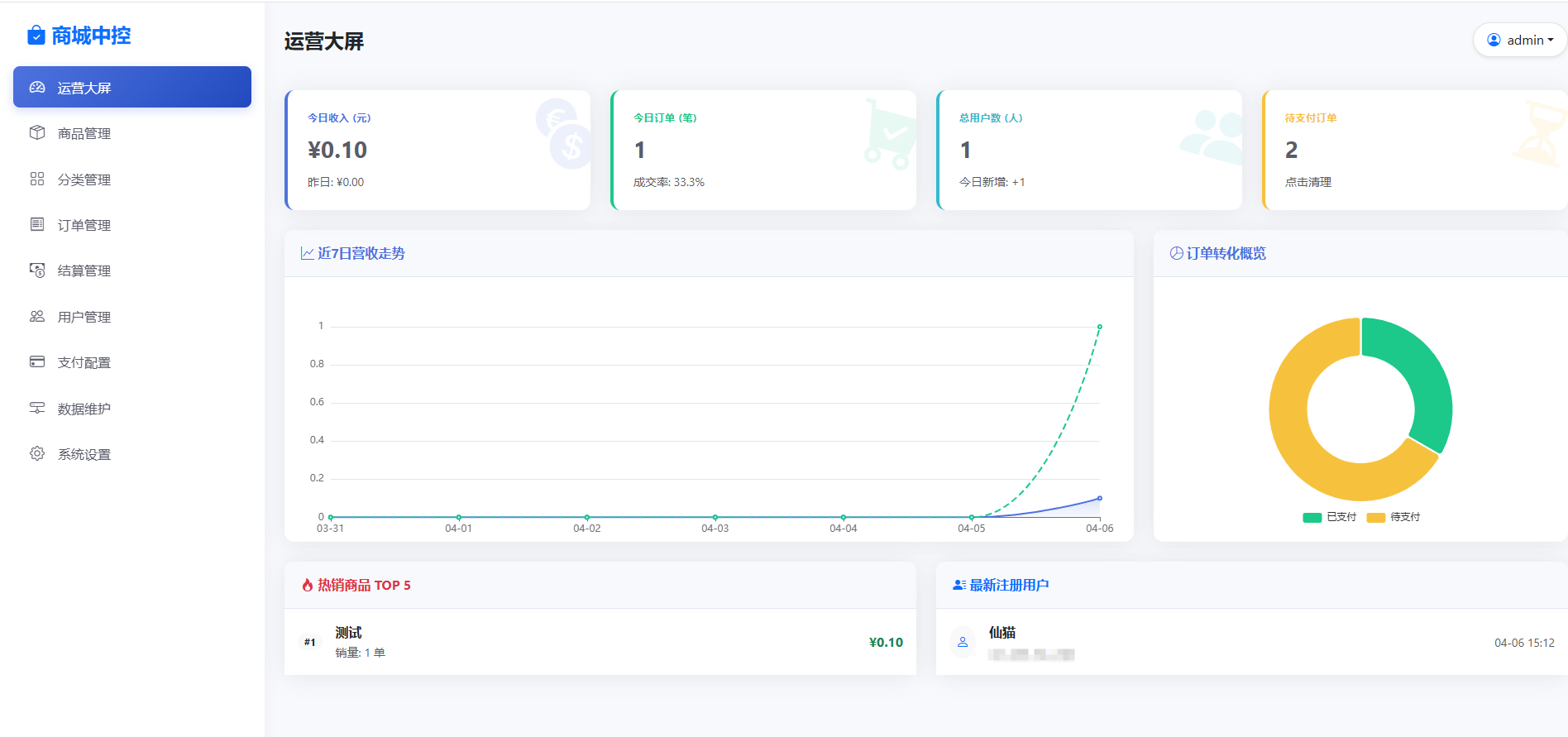Click the box icon for 商品管理
Viewport: 1568px width, 737px height.
(37, 133)
